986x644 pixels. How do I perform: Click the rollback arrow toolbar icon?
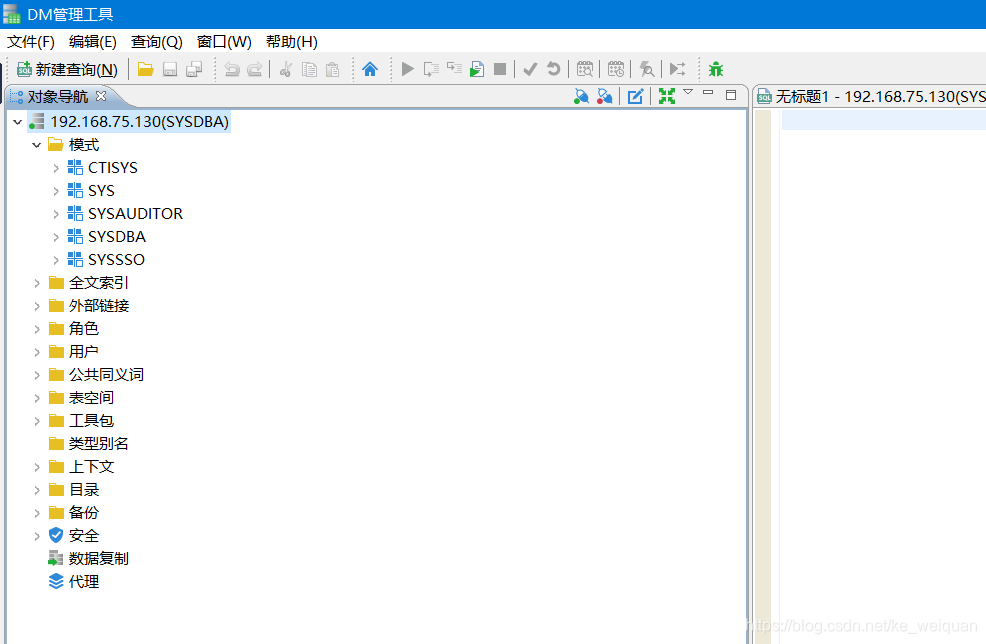[553, 69]
